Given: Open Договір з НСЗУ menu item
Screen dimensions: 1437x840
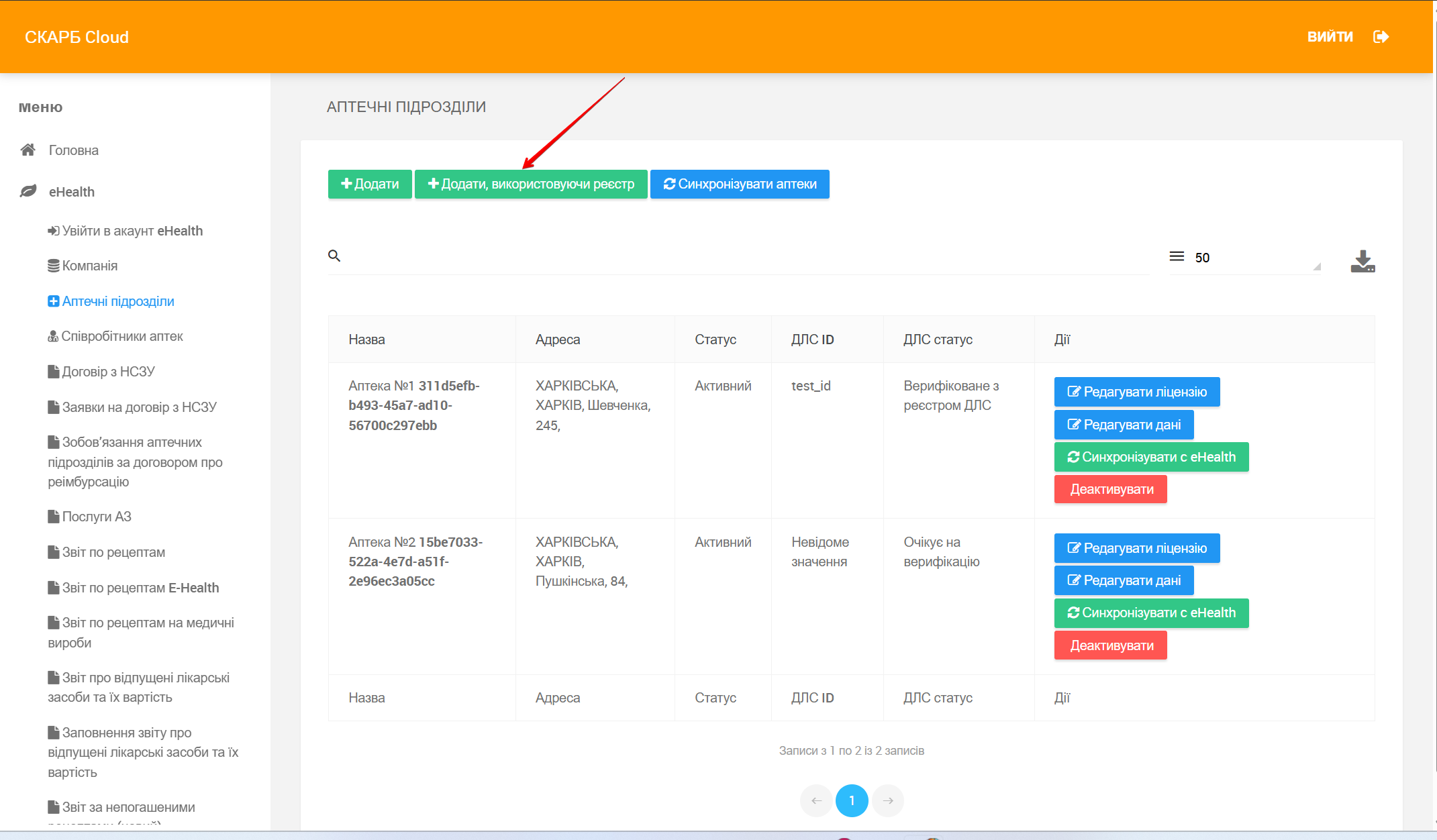Looking at the screenshot, I should coord(108,372).
